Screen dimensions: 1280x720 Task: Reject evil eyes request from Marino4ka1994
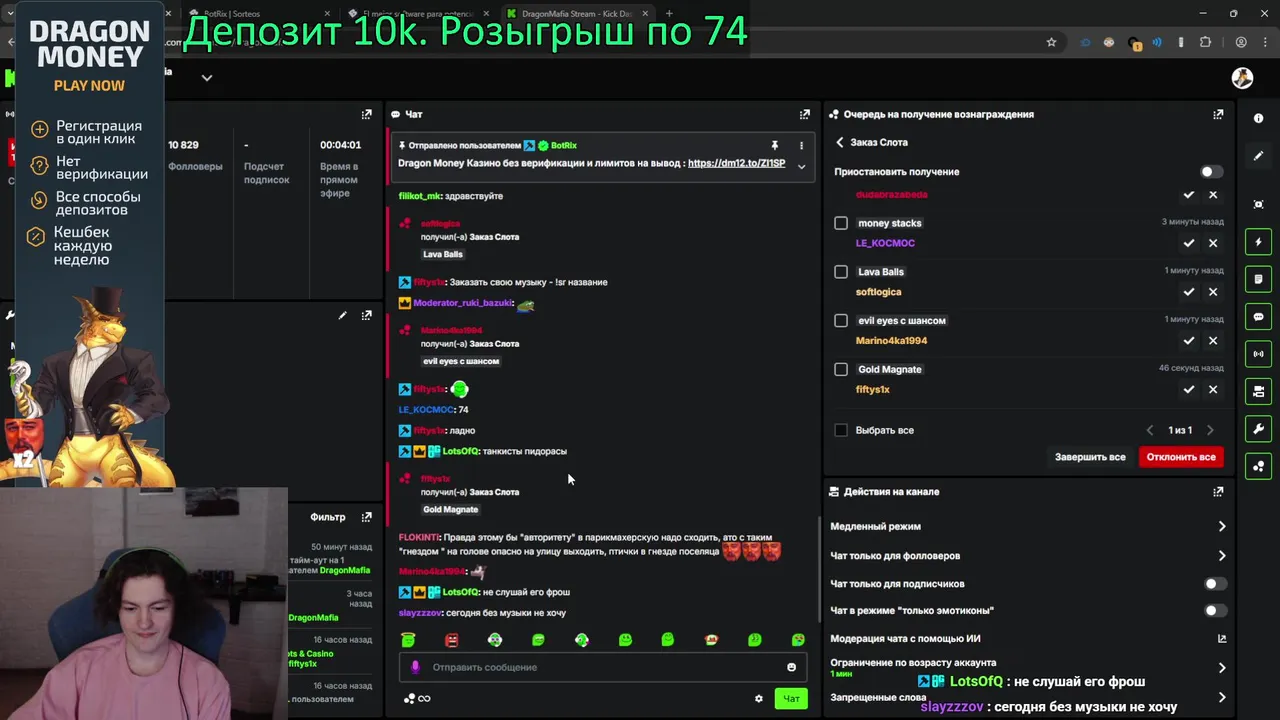1213,341
